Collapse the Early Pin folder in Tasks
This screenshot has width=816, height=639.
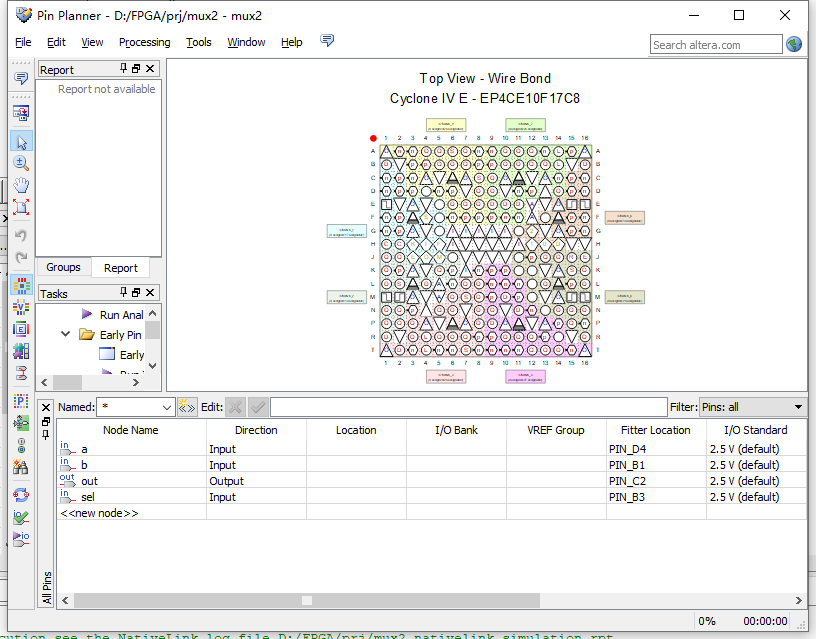(66, 334)
